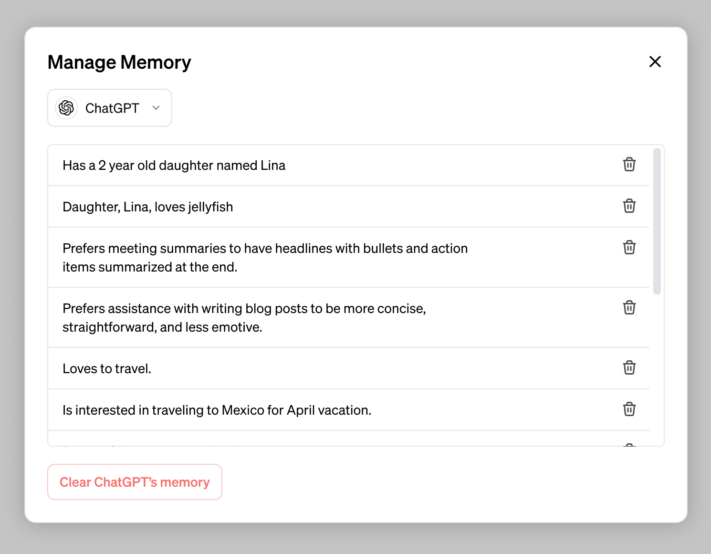The height and width of the screenshot is (554, 711).
Task: Expand the chevron next to ChatGPT
Action: pyautogui.click(x=156, y=108)
